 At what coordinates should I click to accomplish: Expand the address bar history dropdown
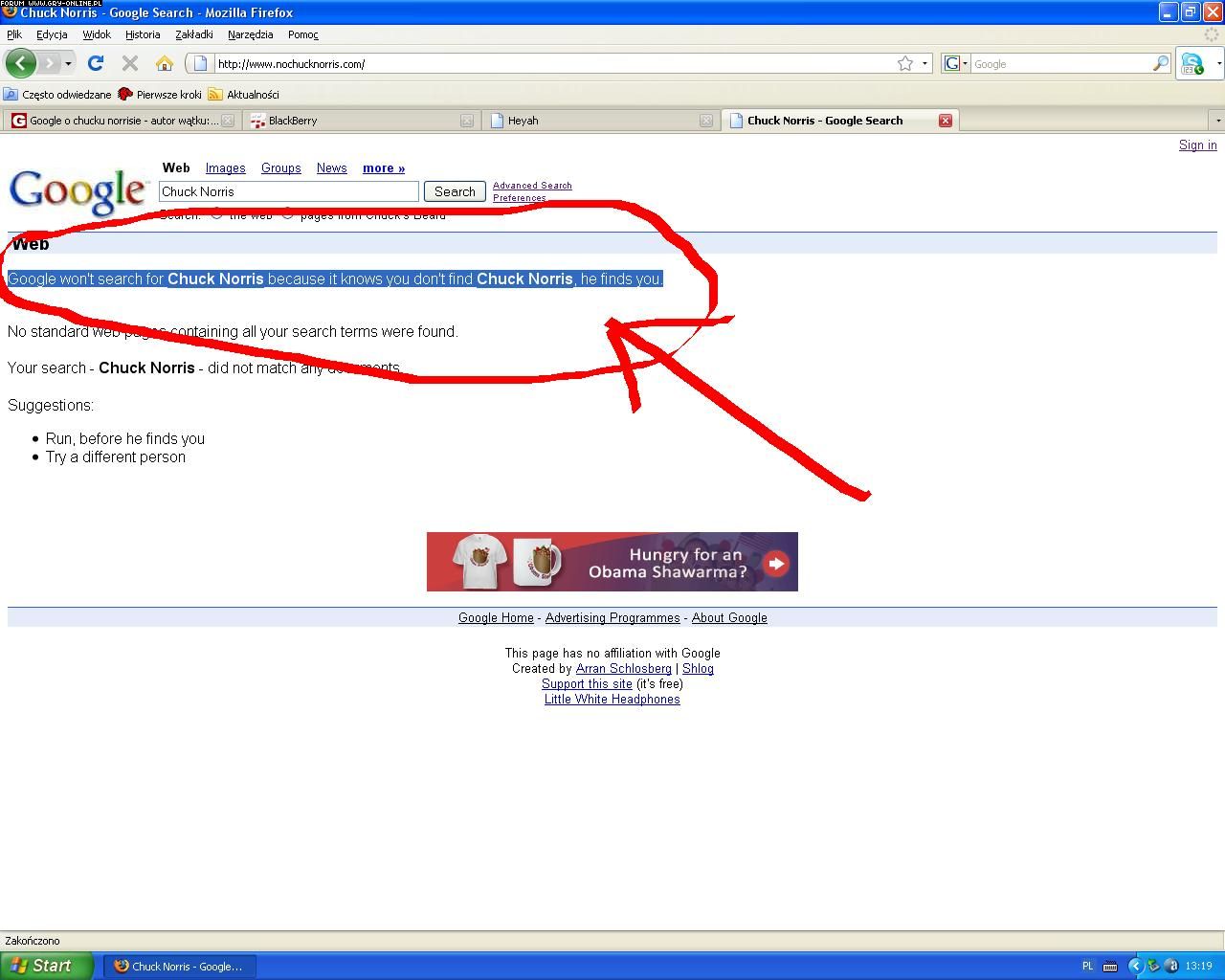[924, 64]
